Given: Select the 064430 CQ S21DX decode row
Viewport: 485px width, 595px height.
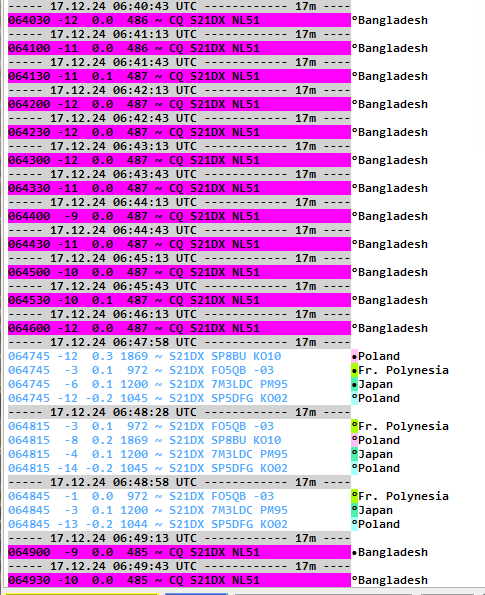Looking at the screenshot, I should pyautogui.click(x=179, y=244).
